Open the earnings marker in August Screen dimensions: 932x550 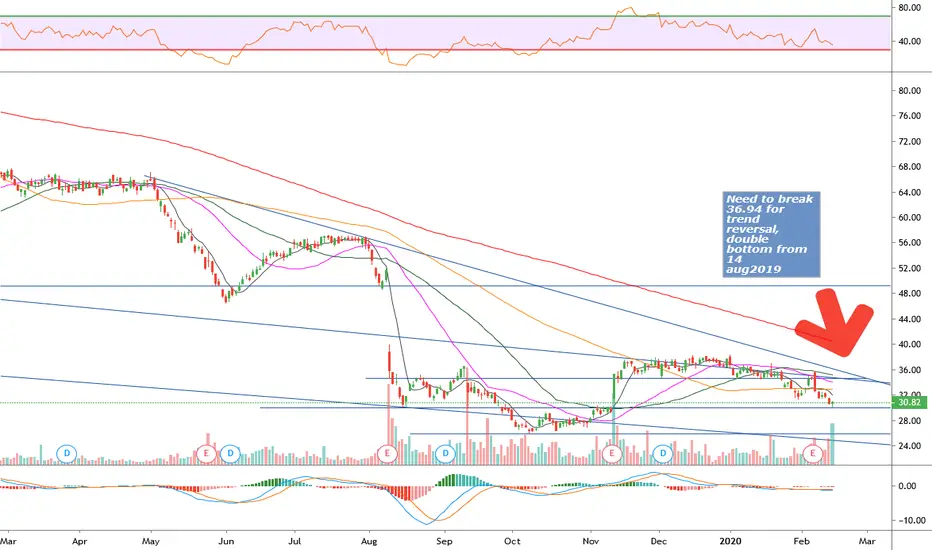pyautogui.click(x=387, y=454)
